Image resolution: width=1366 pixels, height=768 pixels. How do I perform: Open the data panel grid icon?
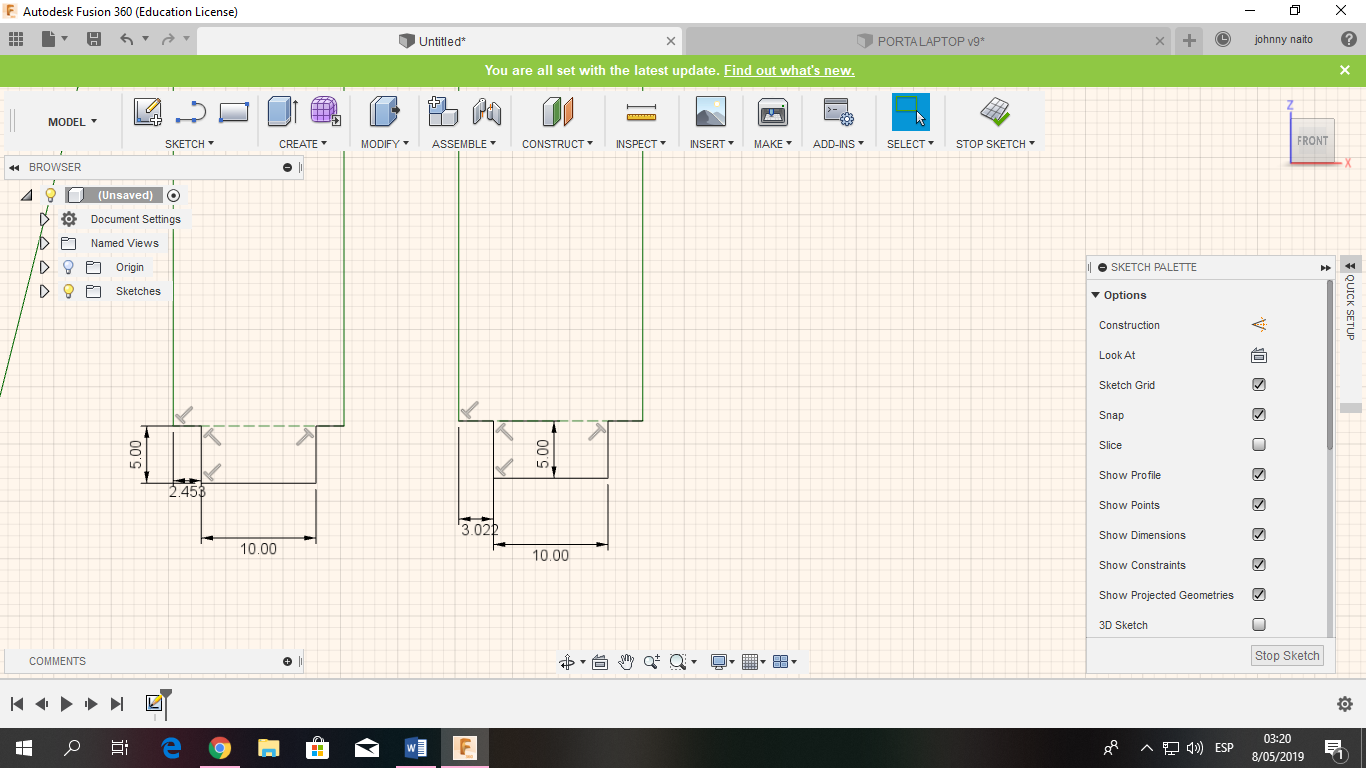coord(16,40)
